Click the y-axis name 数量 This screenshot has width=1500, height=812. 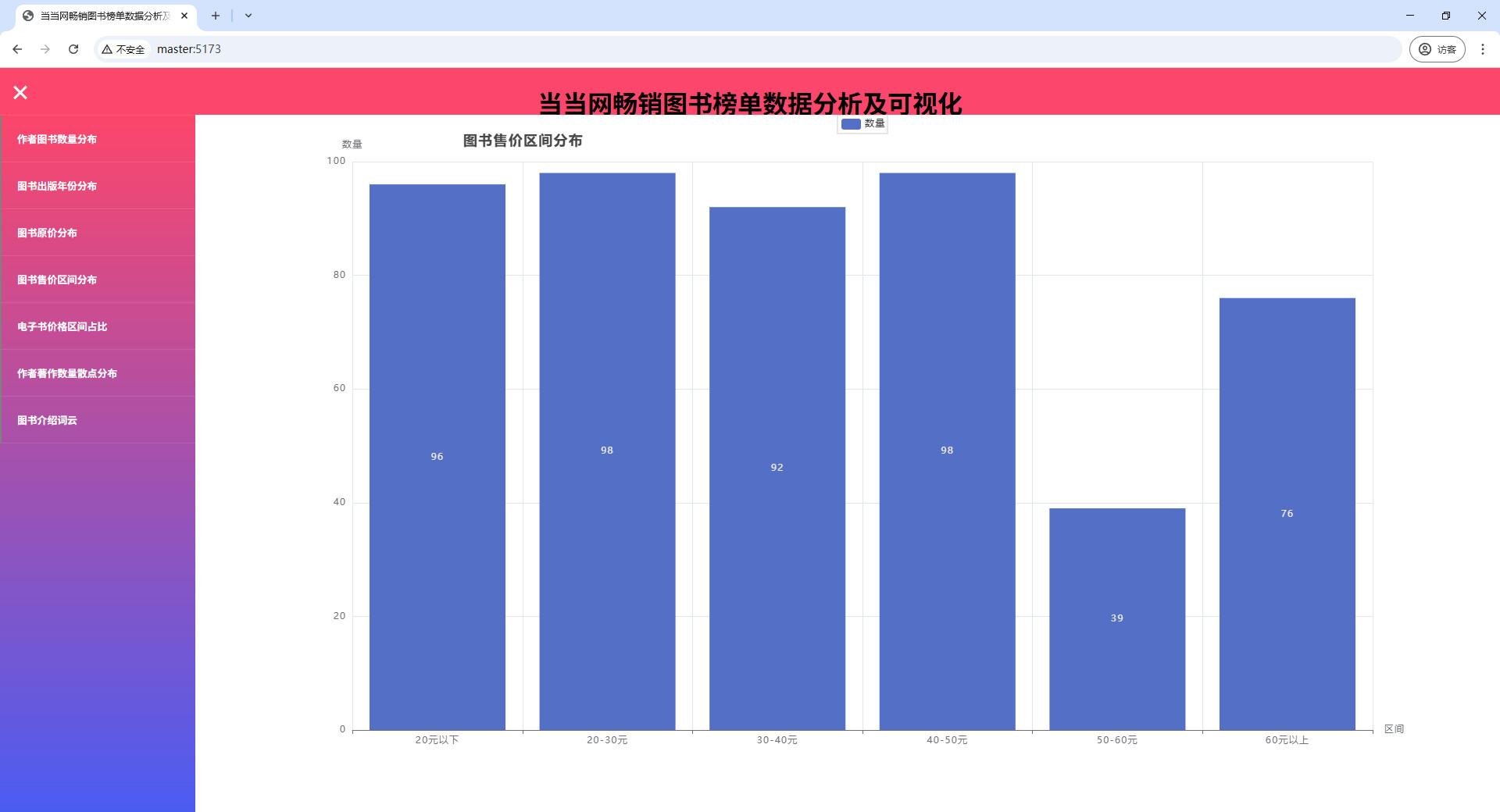click(x=352, y=144)
